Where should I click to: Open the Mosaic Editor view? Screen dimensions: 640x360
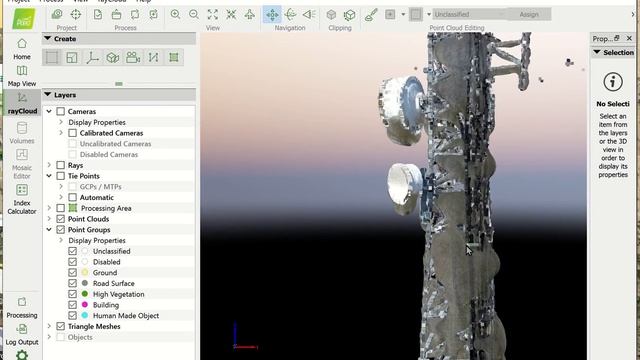tap(22, 164)
